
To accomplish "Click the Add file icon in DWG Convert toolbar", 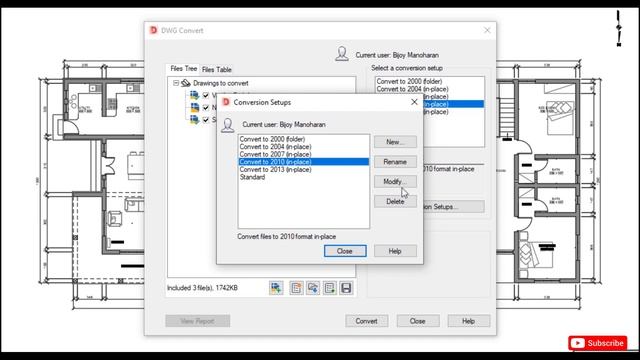I will tap(276, 288).
